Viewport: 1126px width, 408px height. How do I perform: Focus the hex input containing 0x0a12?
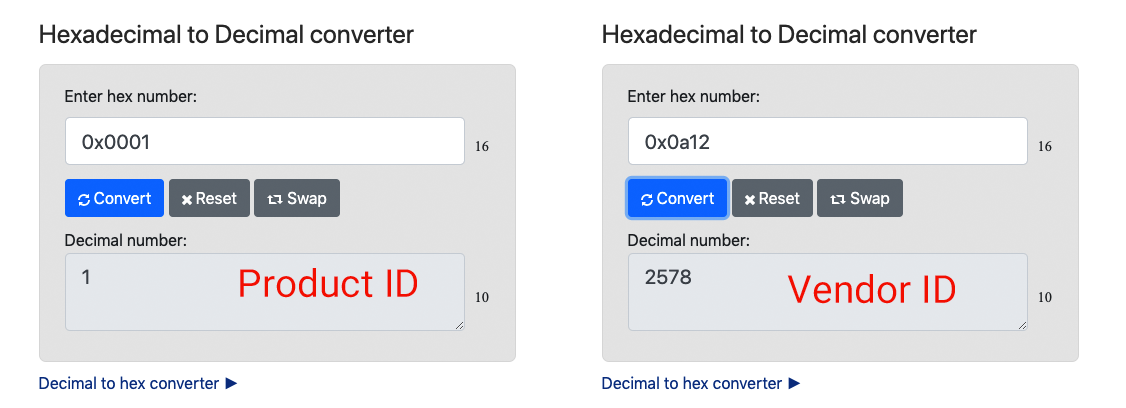tap(828, 141)
